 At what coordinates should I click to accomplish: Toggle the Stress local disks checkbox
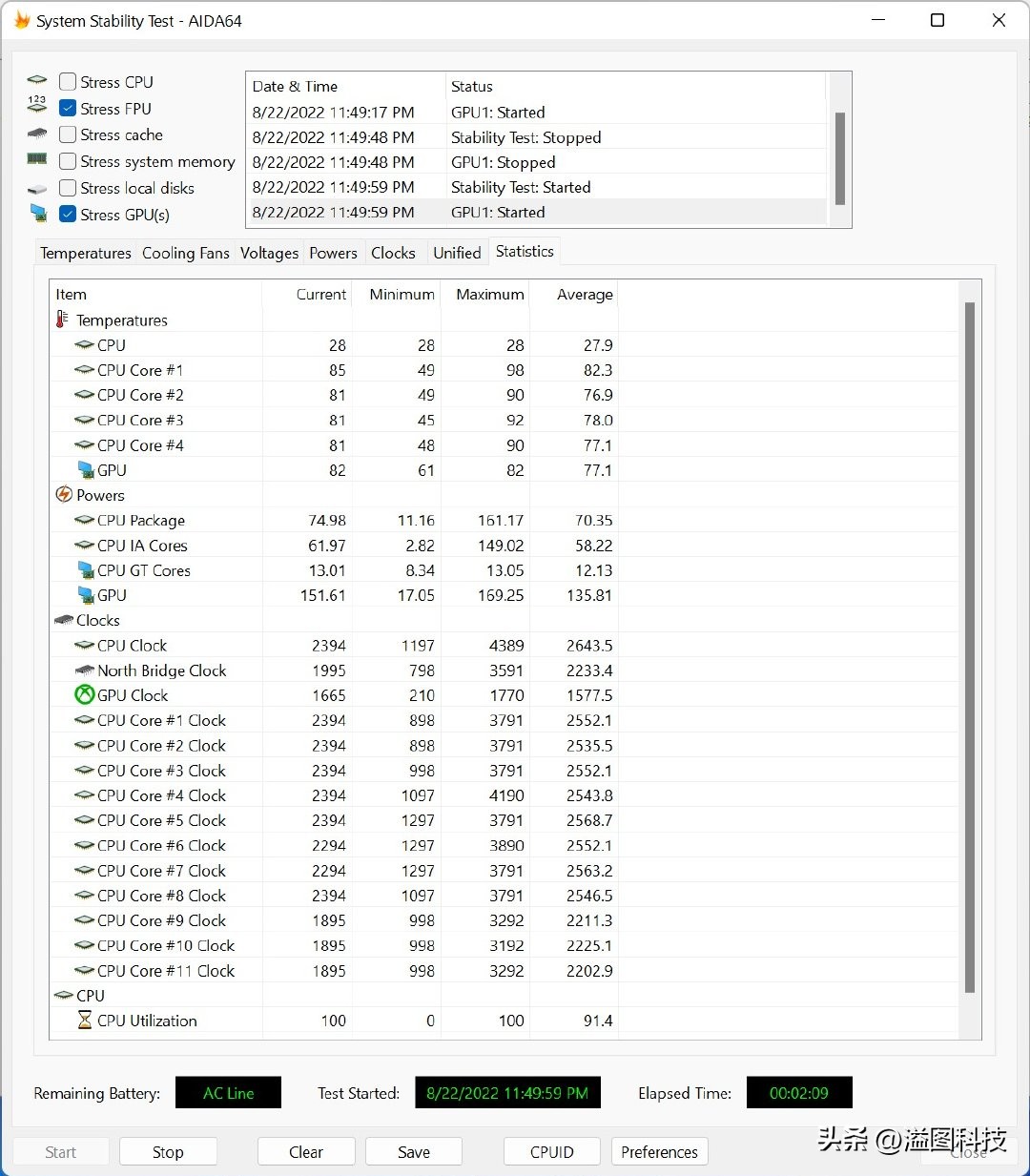point(68,188)
